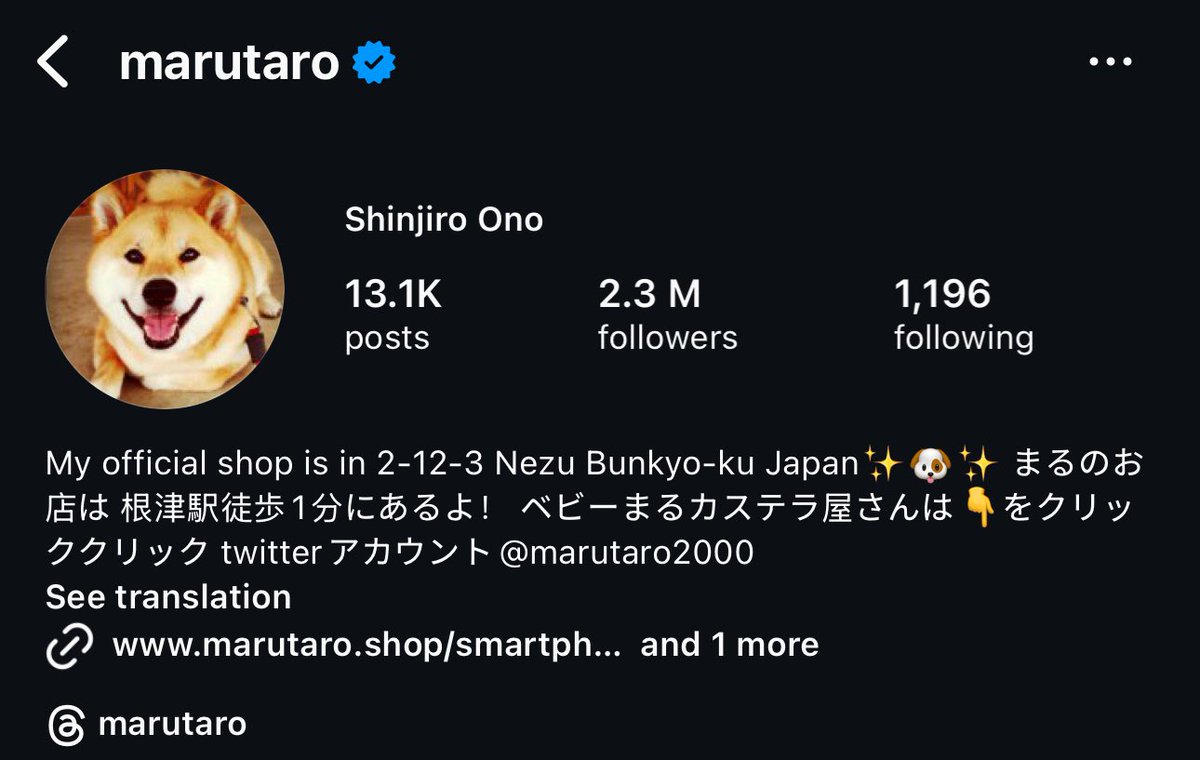The width and height of the screenshot is (1200, 760).
Task: Open the three-dot more options menu
Action: [1109, 62]
